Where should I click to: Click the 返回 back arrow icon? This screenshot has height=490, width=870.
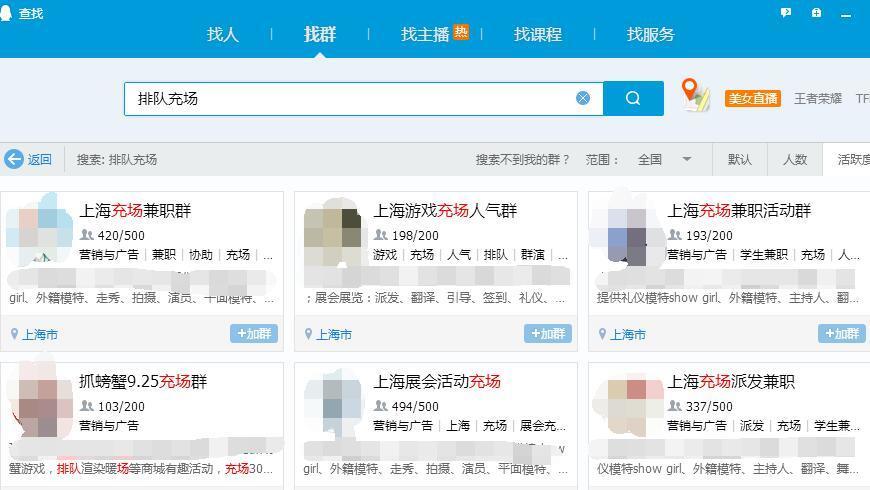tap(13, 159)
